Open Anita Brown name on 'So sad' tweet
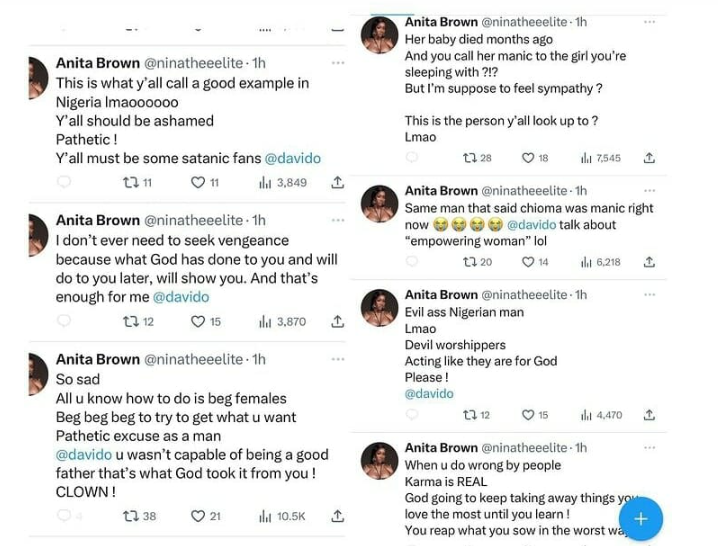 [97, 359]
